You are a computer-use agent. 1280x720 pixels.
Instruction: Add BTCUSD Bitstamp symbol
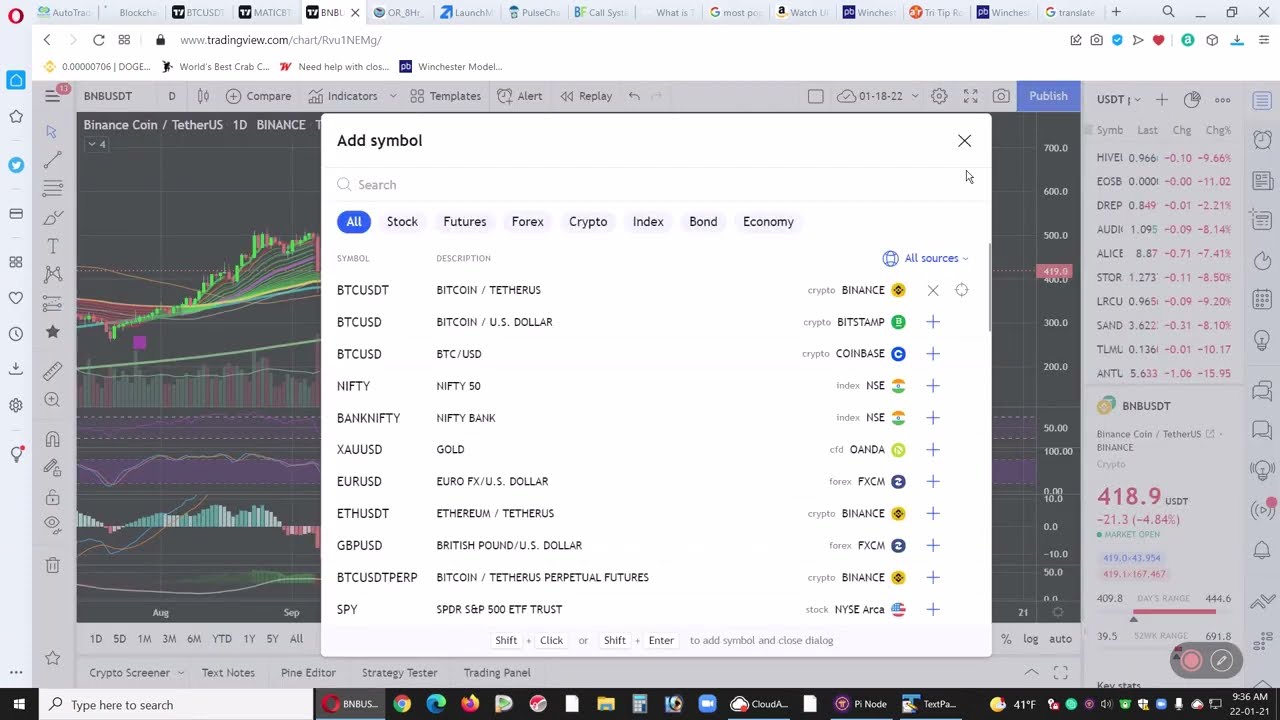coord(933,322)
